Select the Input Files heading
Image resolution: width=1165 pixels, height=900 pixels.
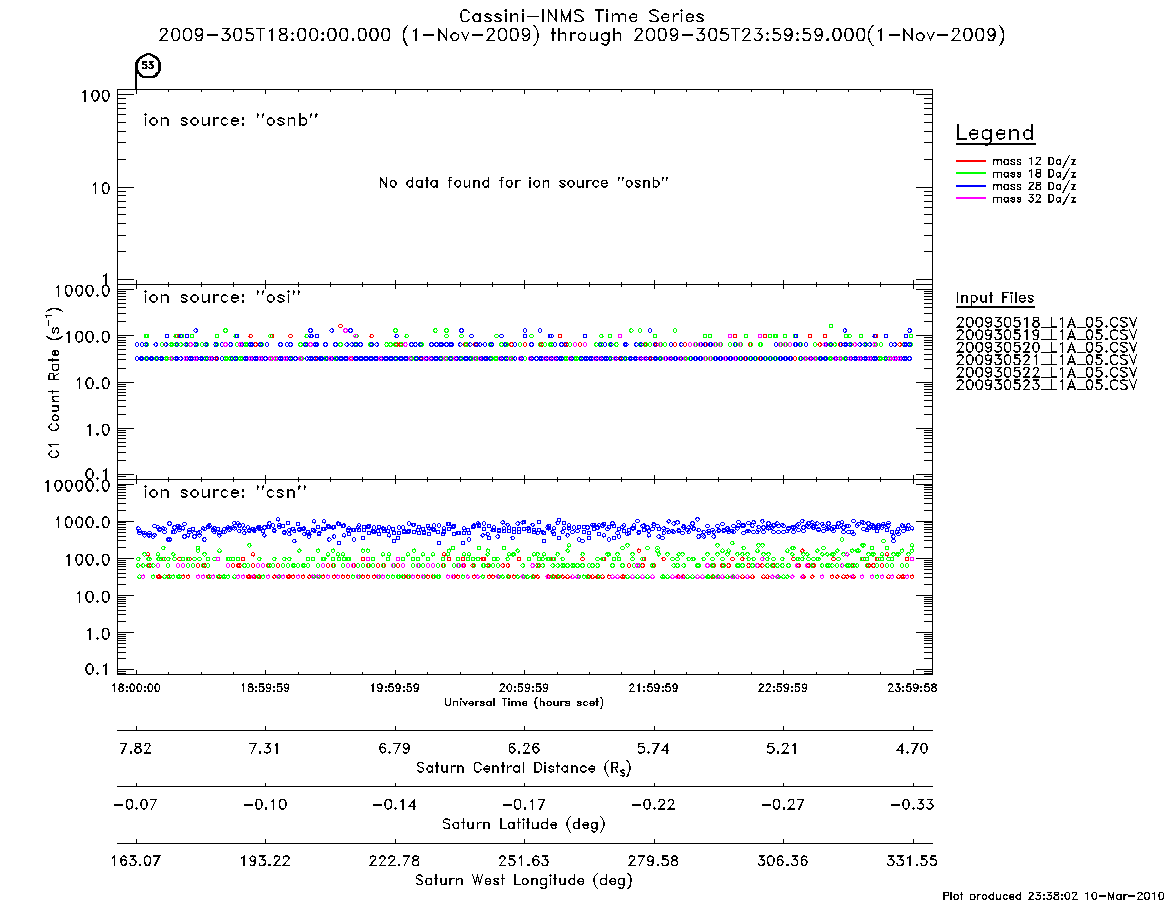tap(995, 298)
